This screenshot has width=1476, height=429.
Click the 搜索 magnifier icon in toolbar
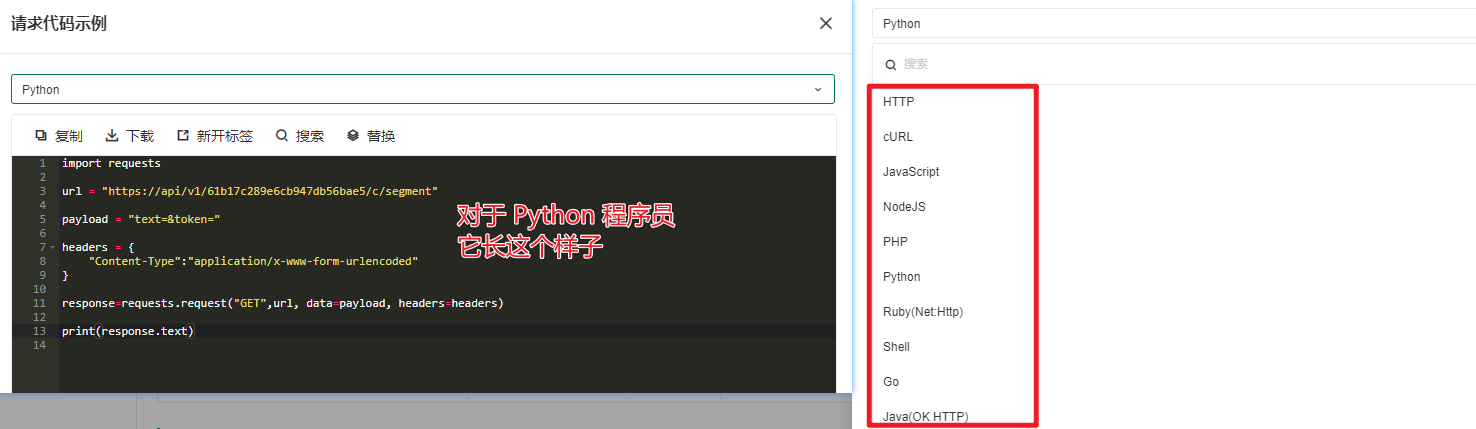point(282,136)
